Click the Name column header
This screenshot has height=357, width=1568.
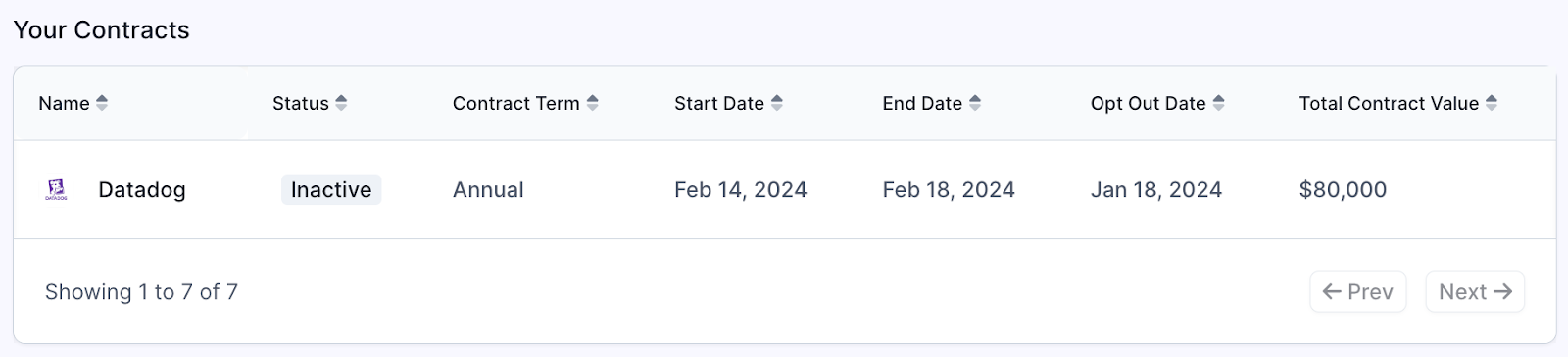pyautogui.click(x=64, y=103)
